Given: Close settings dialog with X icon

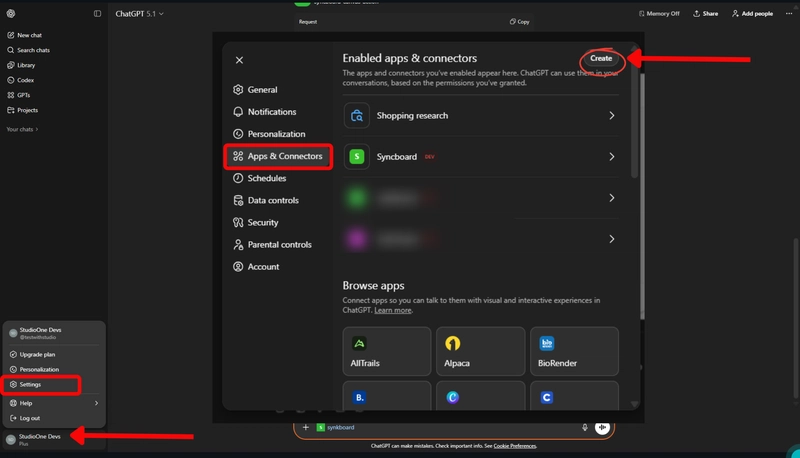Looking at the screenshot, I should click(239, 60).
